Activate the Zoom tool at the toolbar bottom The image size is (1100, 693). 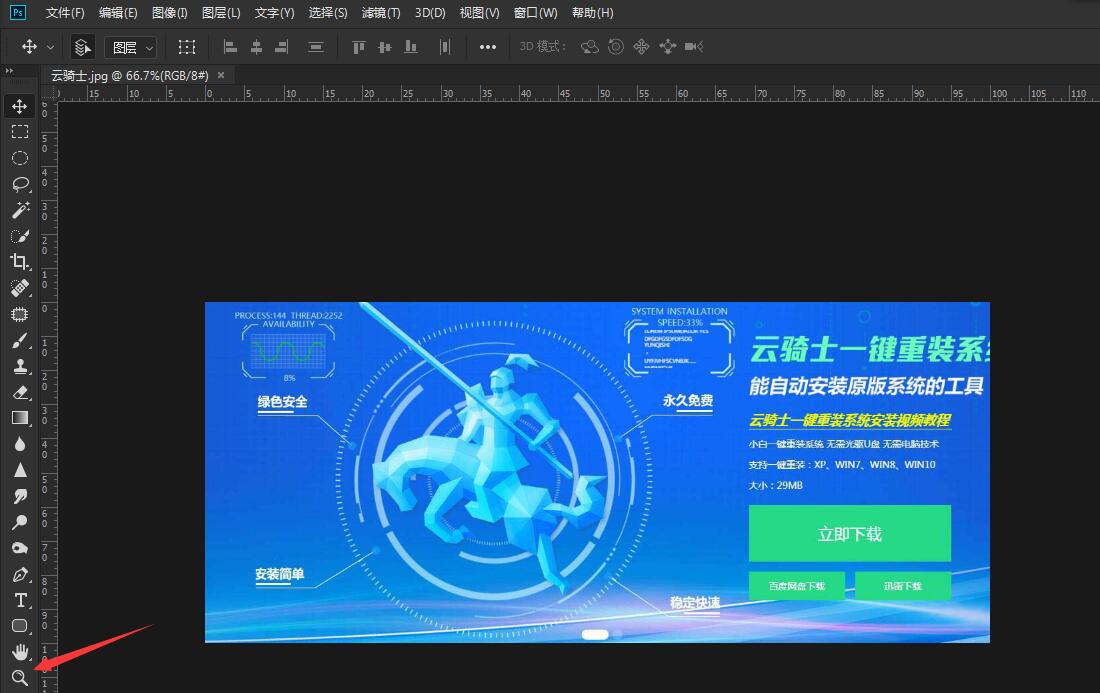point(20,678)
